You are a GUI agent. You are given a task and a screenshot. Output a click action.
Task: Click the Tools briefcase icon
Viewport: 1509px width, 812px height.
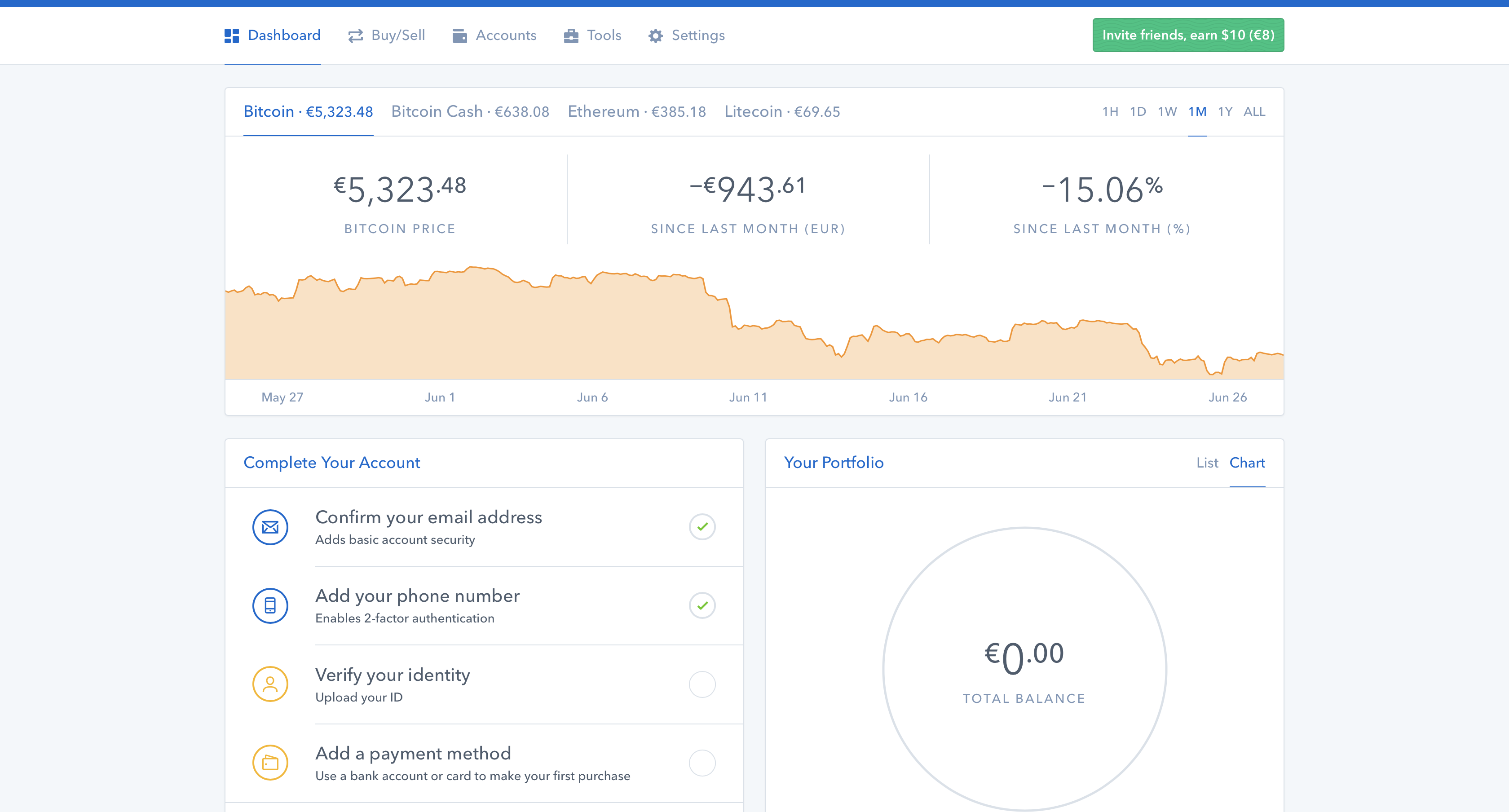pos(570,36)
